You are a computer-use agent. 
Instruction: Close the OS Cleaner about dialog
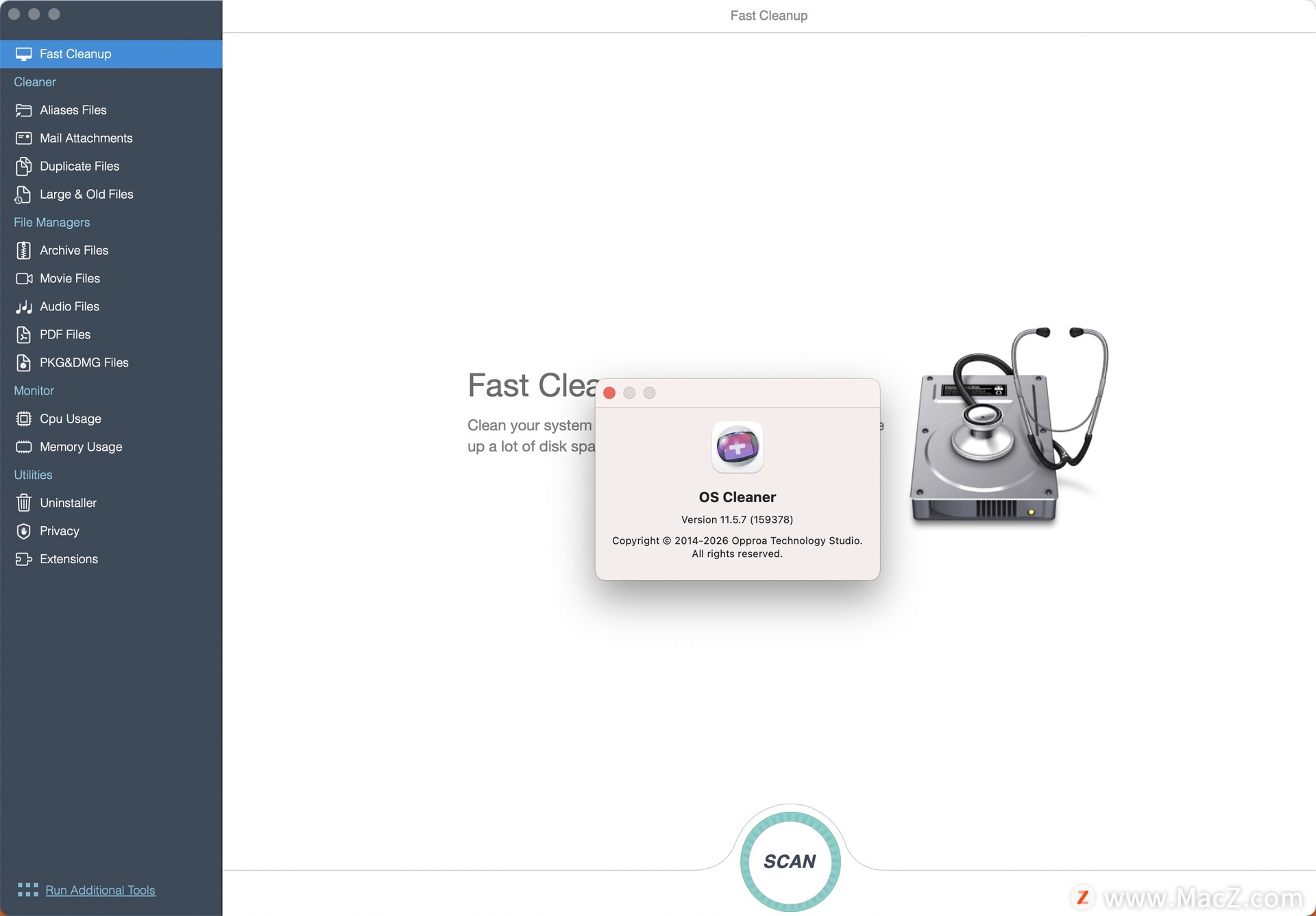click(609, 393)
